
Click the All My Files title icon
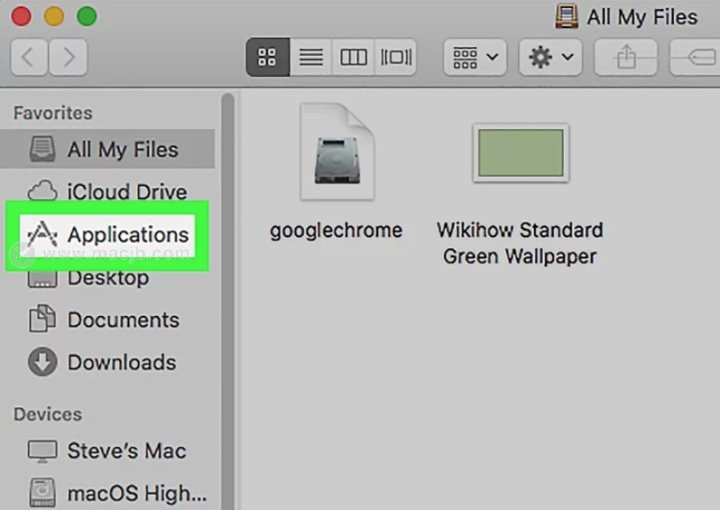(567, 17)
